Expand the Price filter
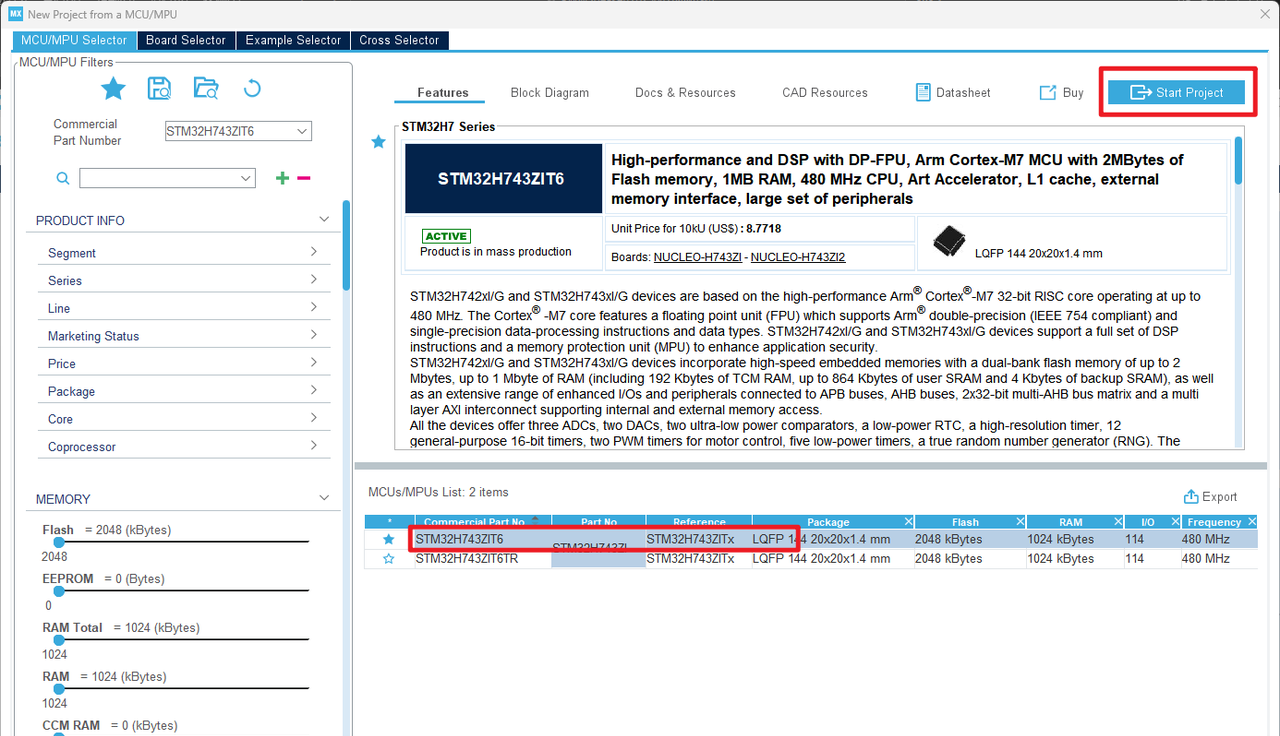 click(x=313, y=363)
